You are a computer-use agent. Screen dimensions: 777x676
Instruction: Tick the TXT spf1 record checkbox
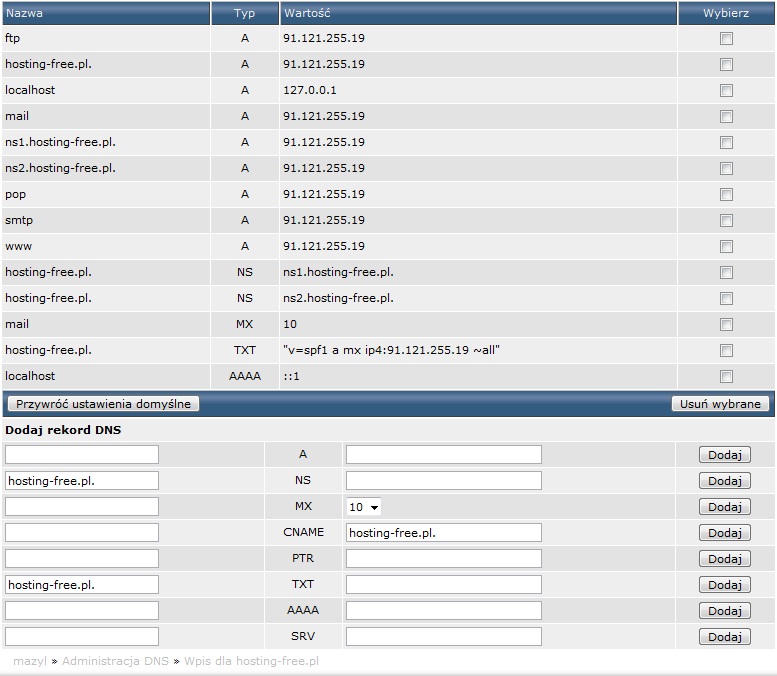[x=726, y=350]
